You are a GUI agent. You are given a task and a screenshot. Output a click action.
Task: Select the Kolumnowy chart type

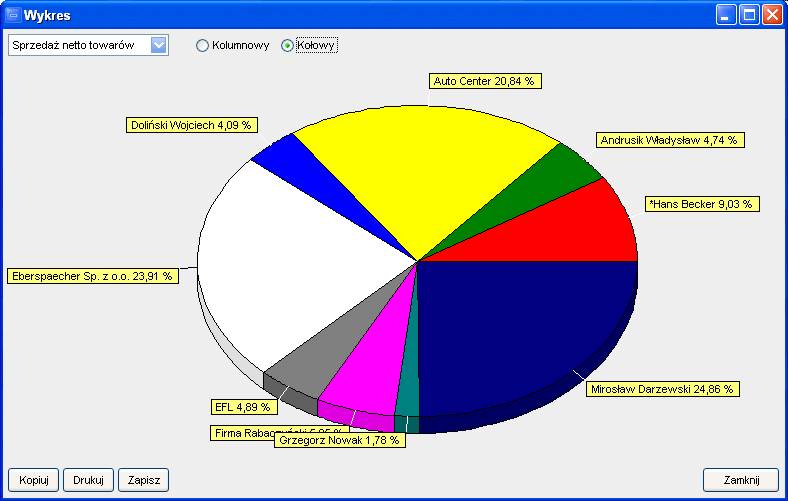pos(233,45)
